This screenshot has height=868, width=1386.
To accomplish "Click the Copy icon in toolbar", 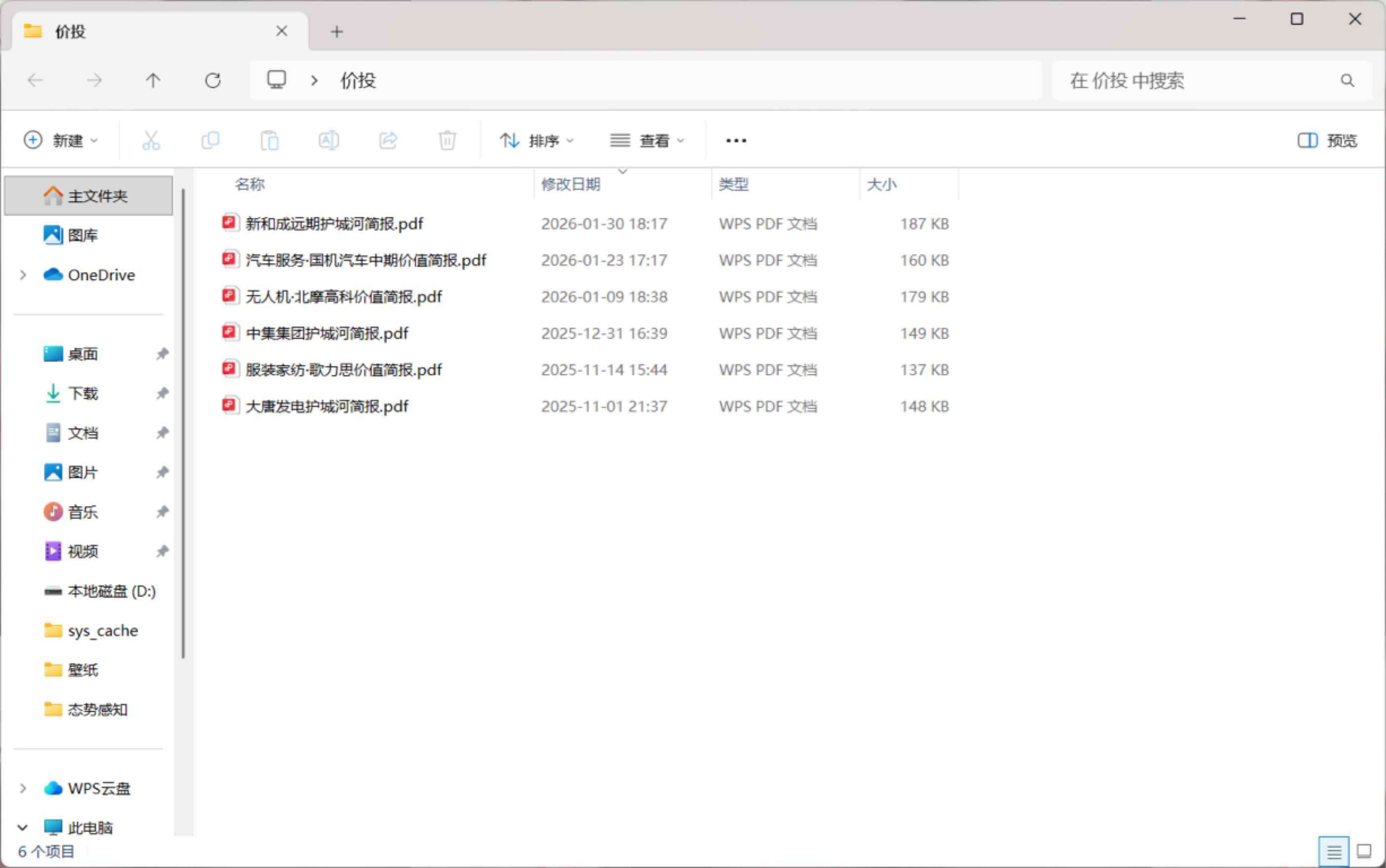I will tap(210, 141).
